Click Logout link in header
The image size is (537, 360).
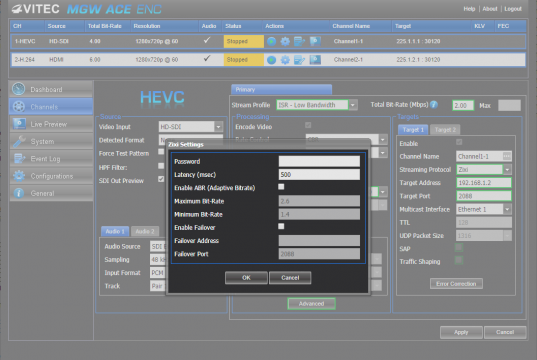[513, 9]
